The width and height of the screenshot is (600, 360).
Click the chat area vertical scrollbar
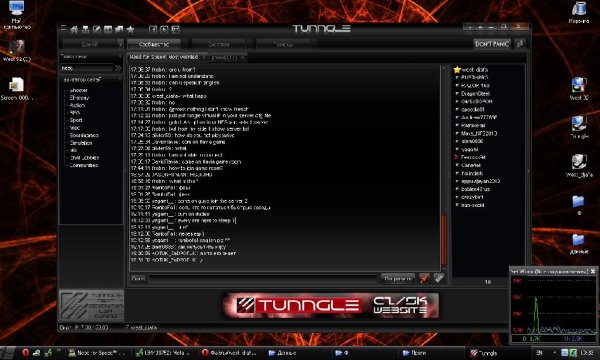coord(444,168)
